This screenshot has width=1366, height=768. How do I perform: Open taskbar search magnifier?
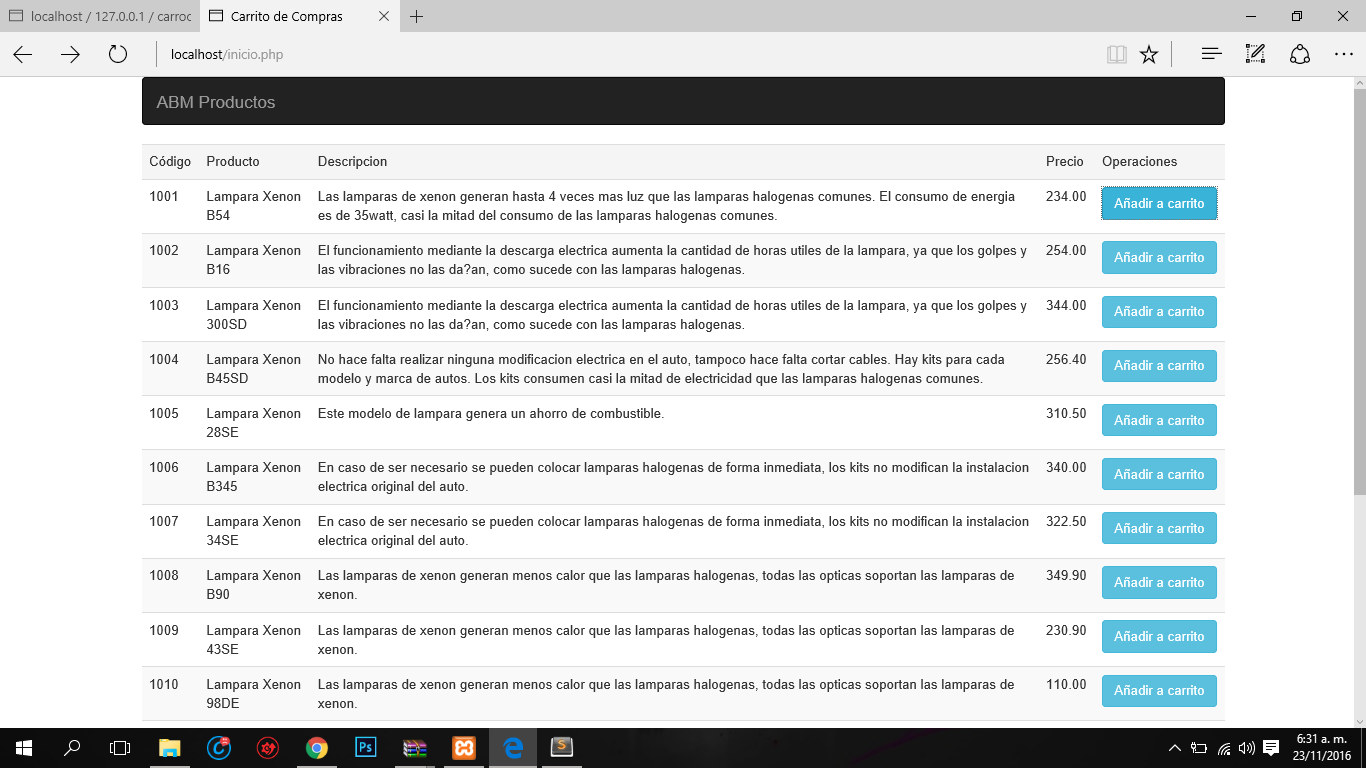click(72, 748)
